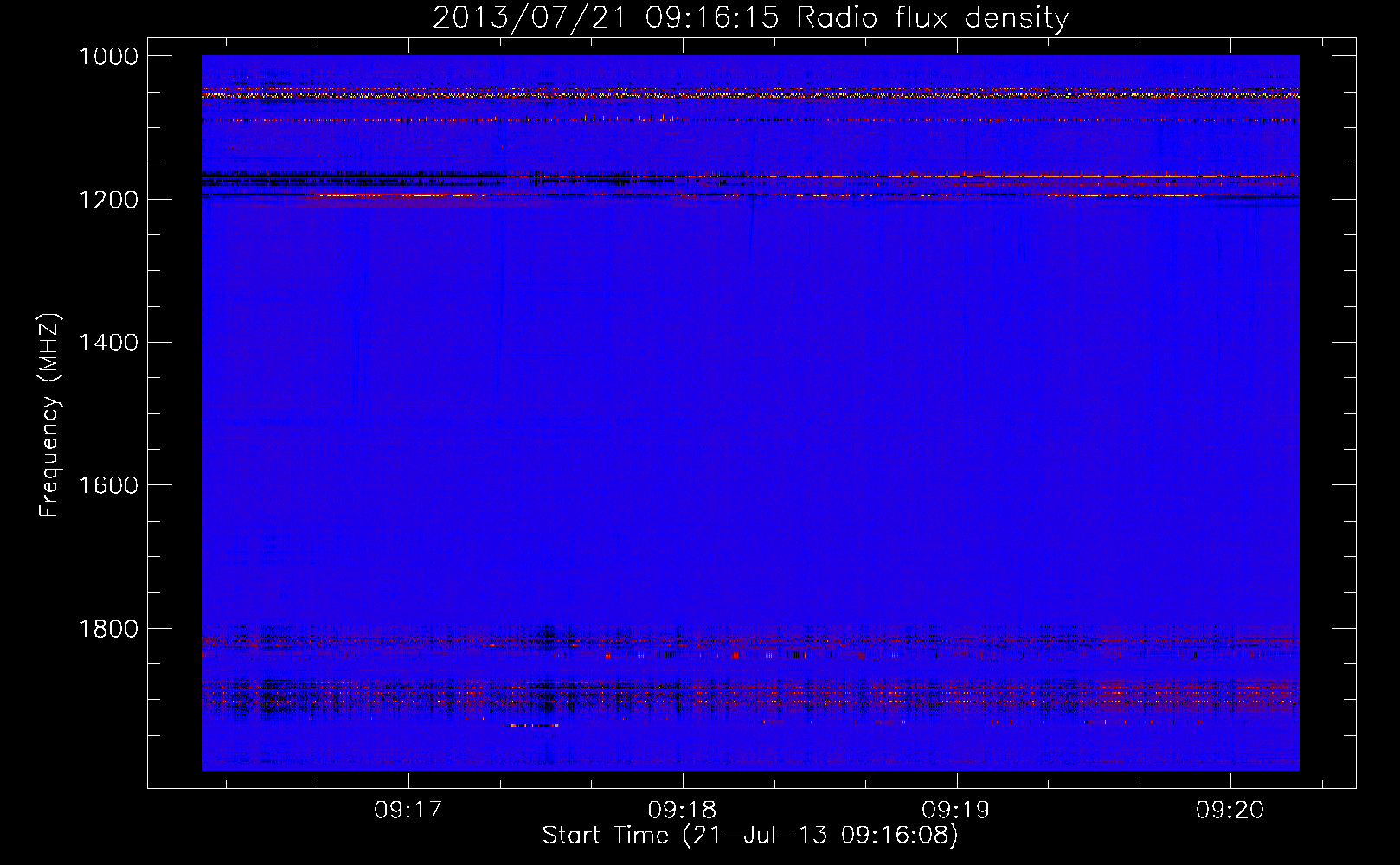Click the 09:20 time tick label
This screenshot has width=1400, height=865.
(x=1230, y=811)
